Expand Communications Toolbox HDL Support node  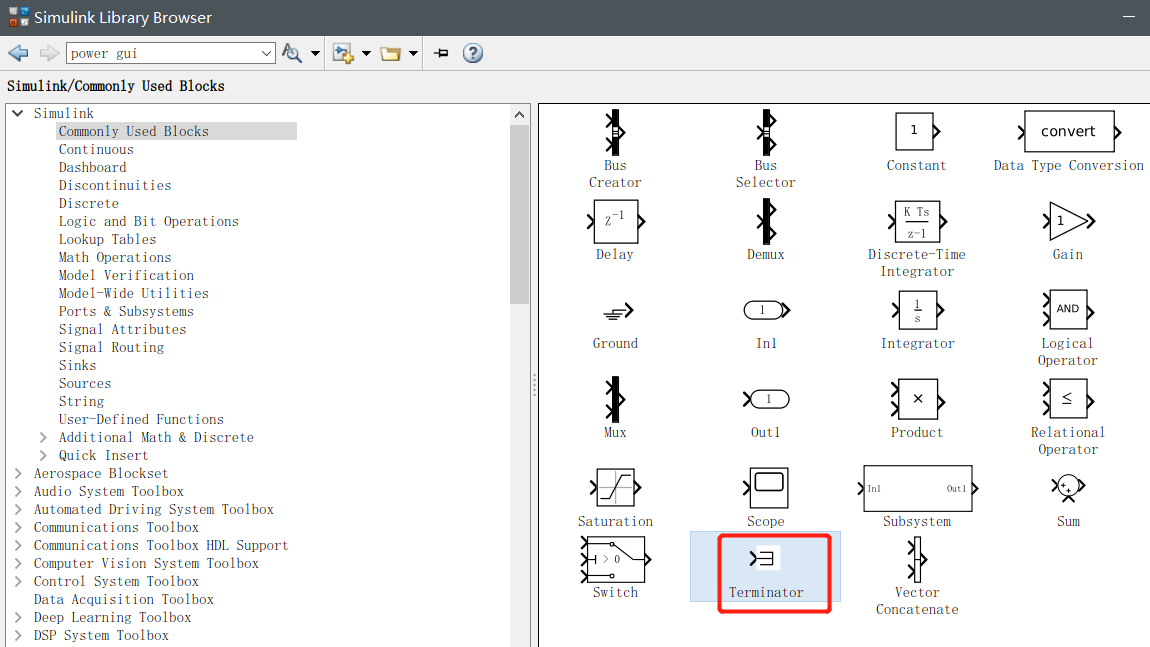(x=18, y=545)
